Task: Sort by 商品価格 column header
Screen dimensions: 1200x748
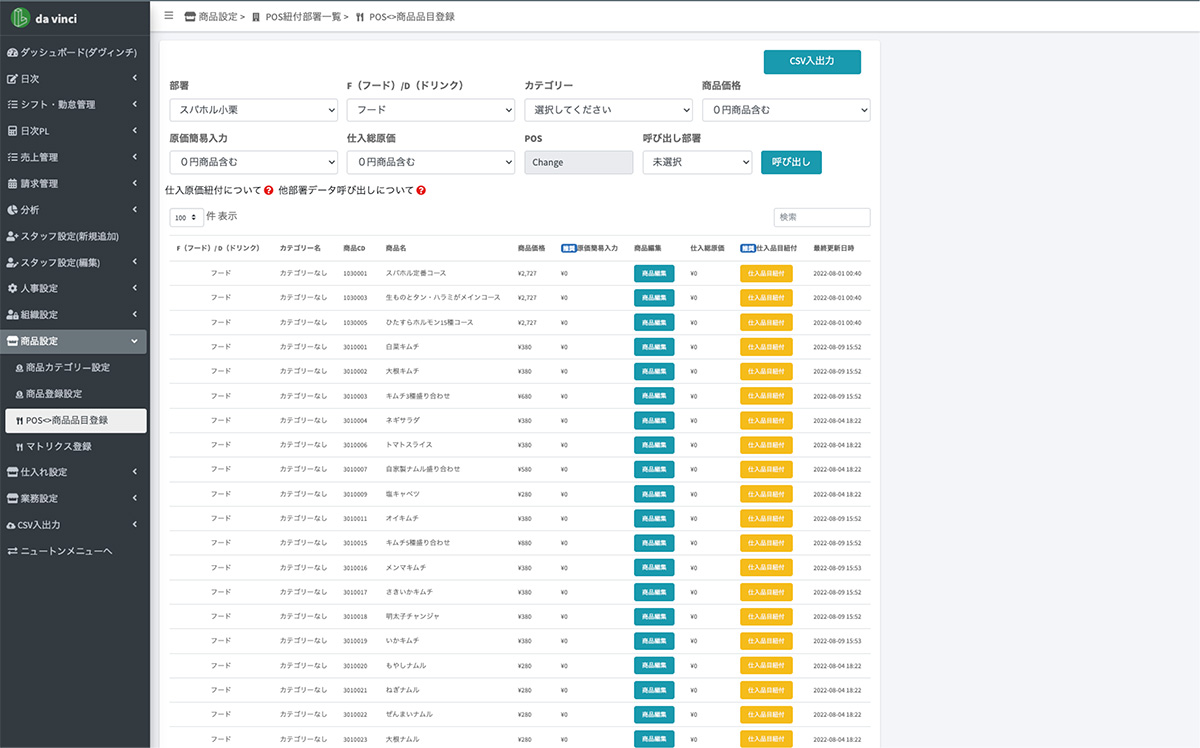Action: tap(531, 246)
